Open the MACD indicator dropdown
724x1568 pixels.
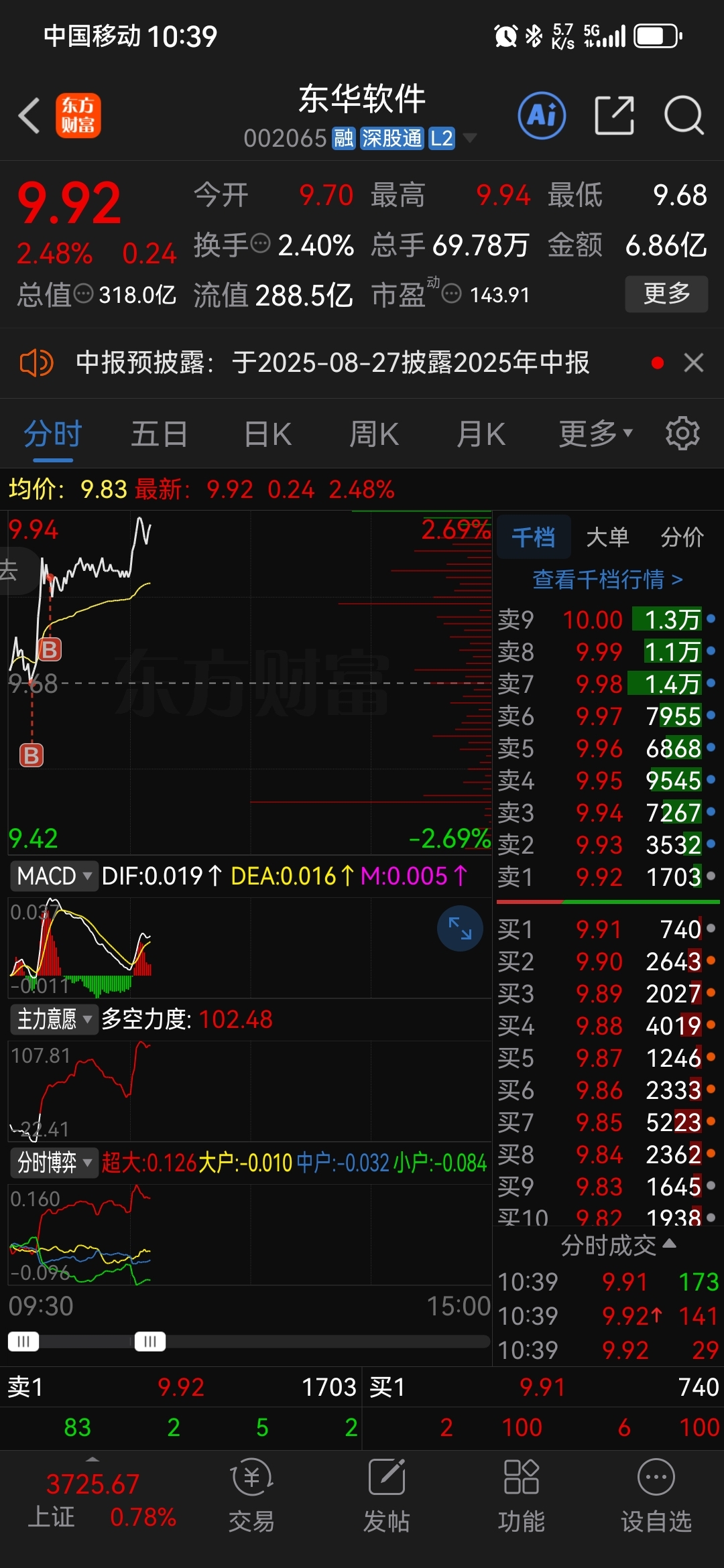(54, 876)
